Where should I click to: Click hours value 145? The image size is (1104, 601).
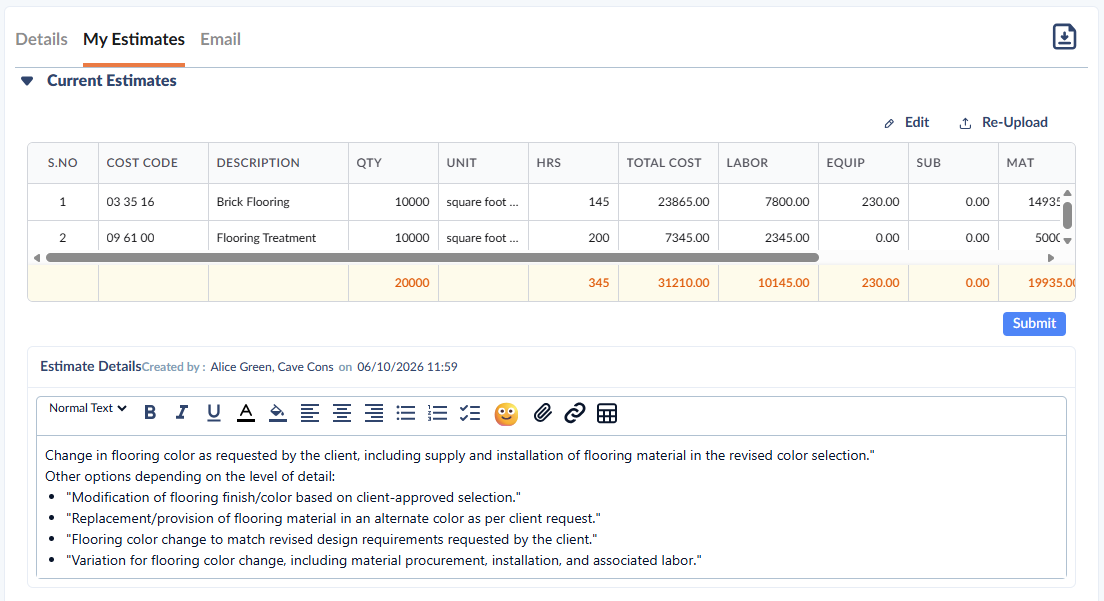(598, 202)
